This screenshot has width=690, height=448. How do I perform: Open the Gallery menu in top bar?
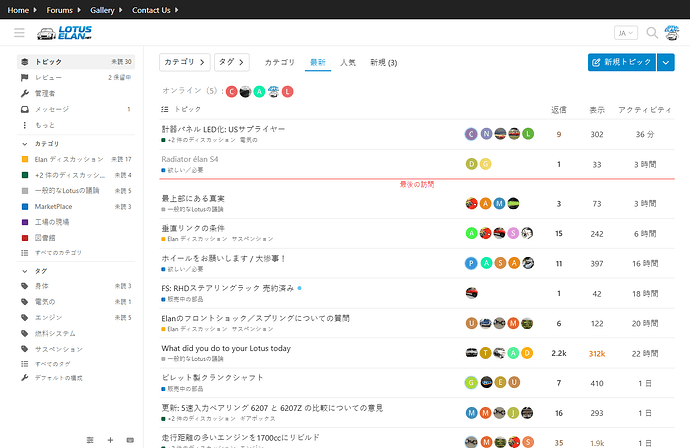tap(106, 10)
